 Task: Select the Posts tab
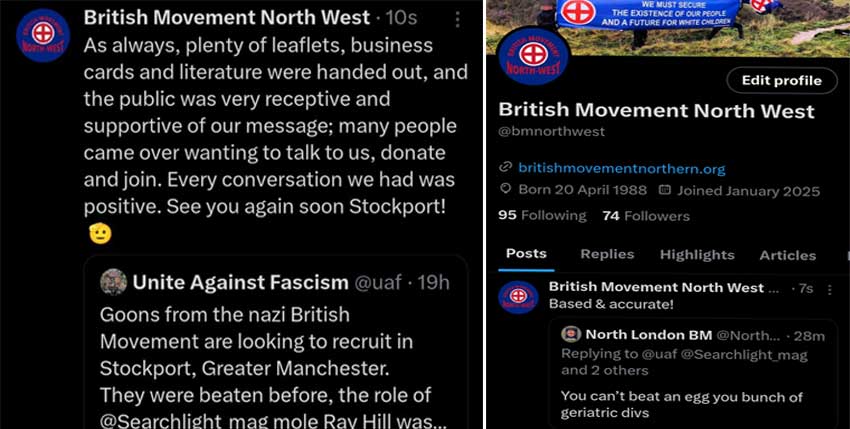click(x=526, y=254)
